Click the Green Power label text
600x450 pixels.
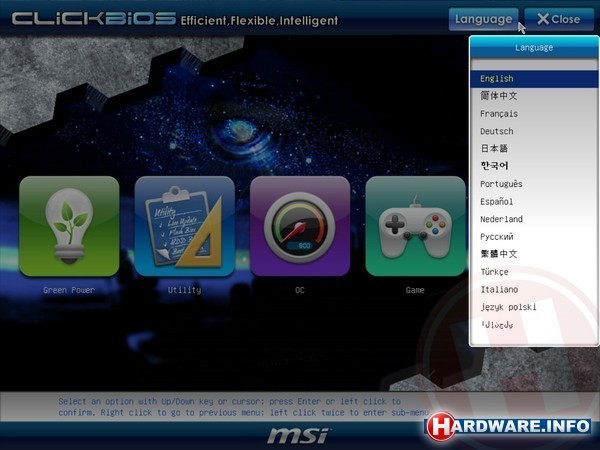(x=69, y=290)
